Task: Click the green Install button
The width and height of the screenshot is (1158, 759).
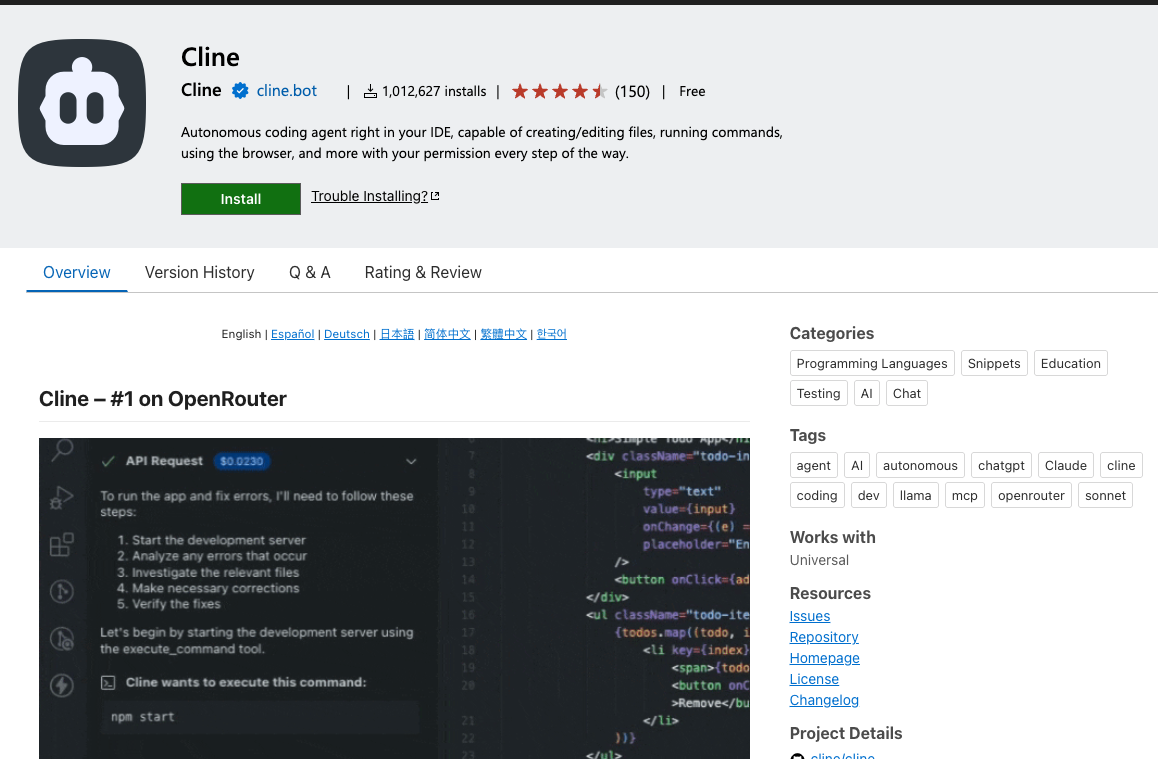Action: coord(241,199)
